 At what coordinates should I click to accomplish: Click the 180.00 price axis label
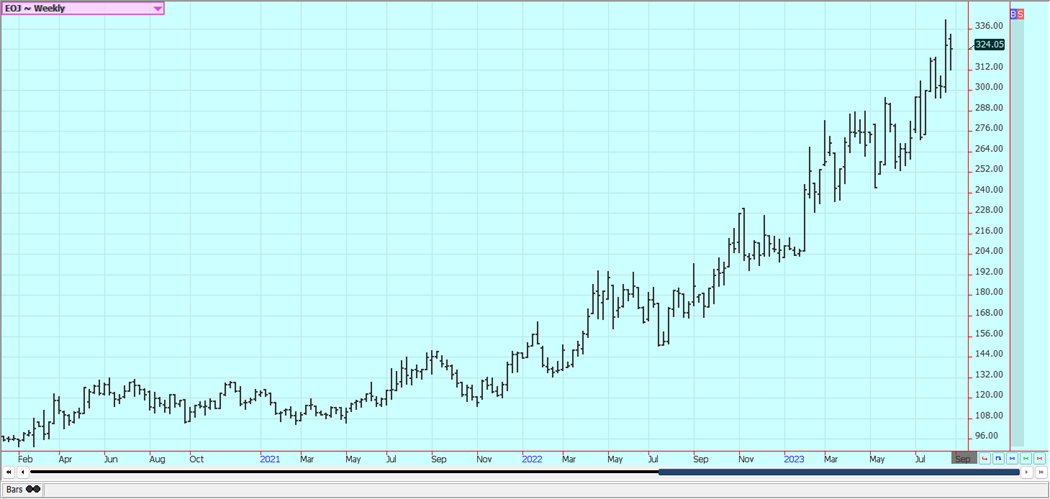point(989,292)
